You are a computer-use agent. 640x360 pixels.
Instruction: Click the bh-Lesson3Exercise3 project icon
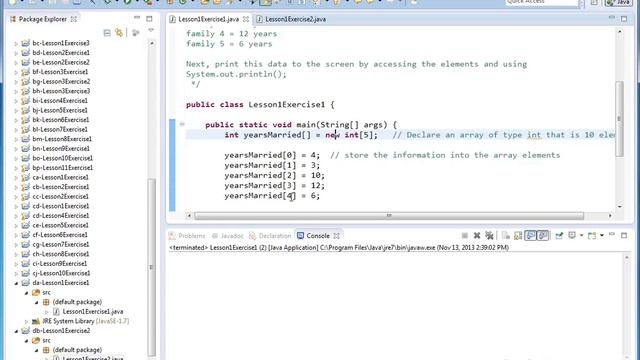[25, 91]
